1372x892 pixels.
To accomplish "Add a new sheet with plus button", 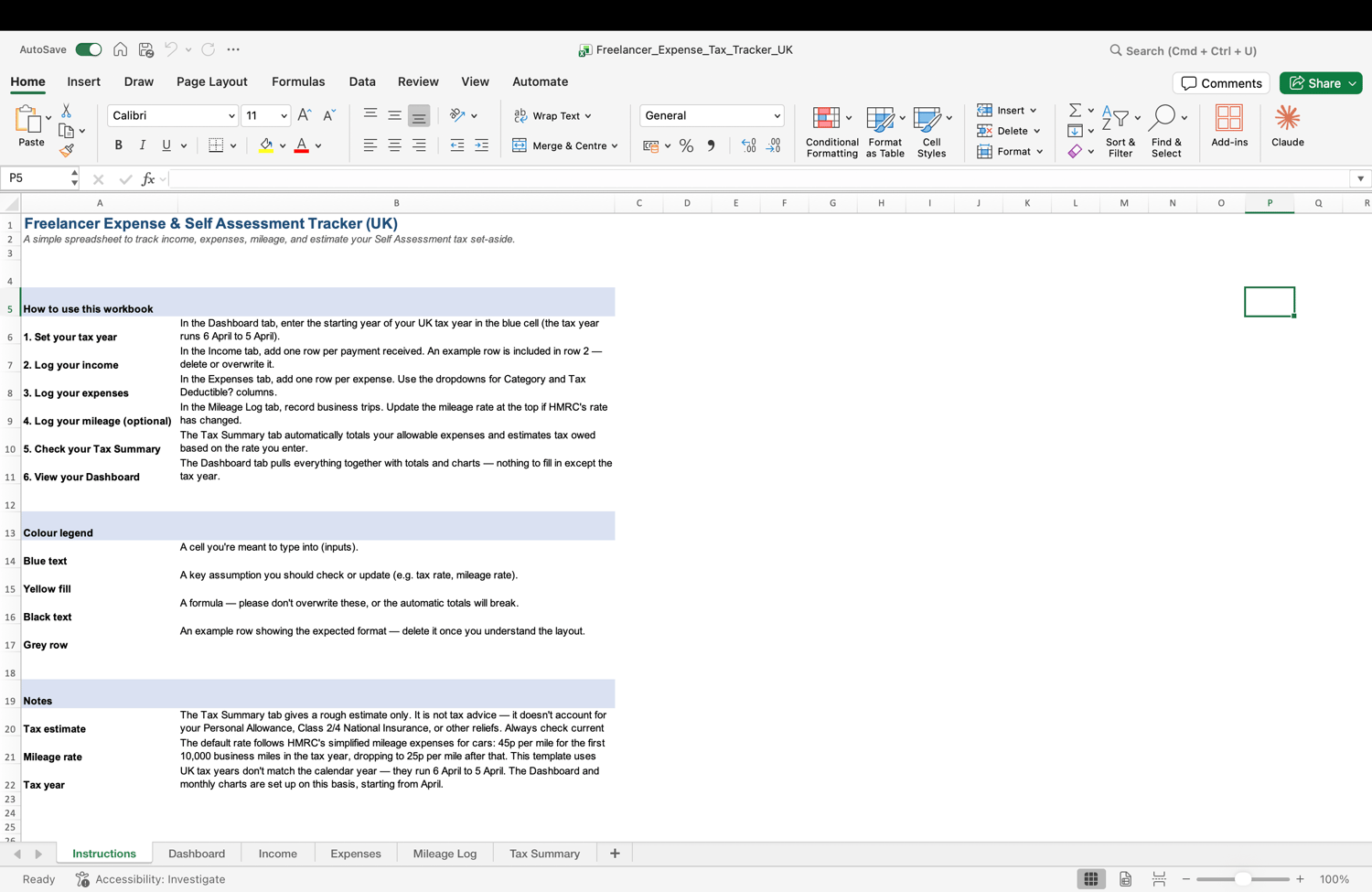I will [615, 854].
